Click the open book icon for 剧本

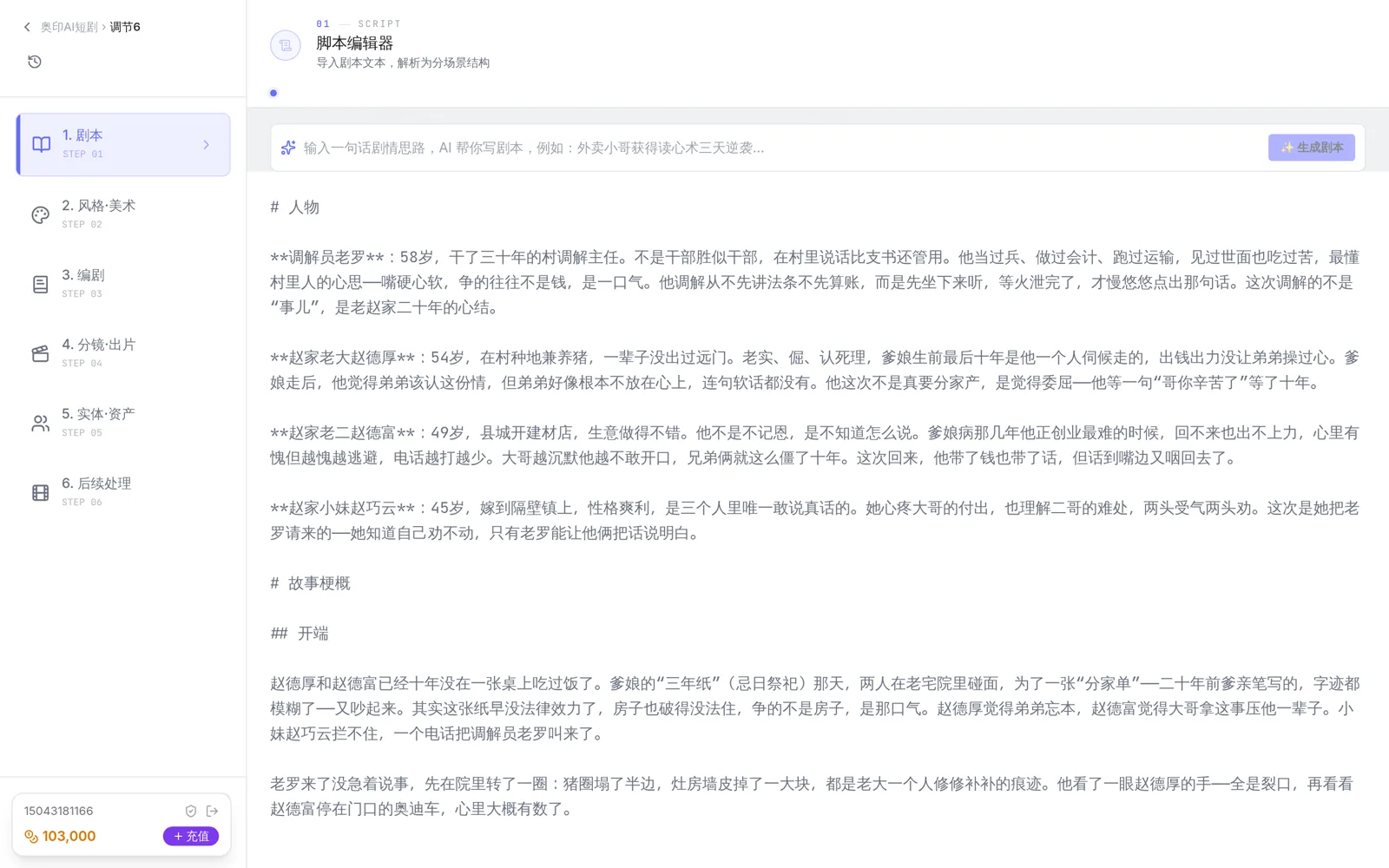[x=42, y=145]
